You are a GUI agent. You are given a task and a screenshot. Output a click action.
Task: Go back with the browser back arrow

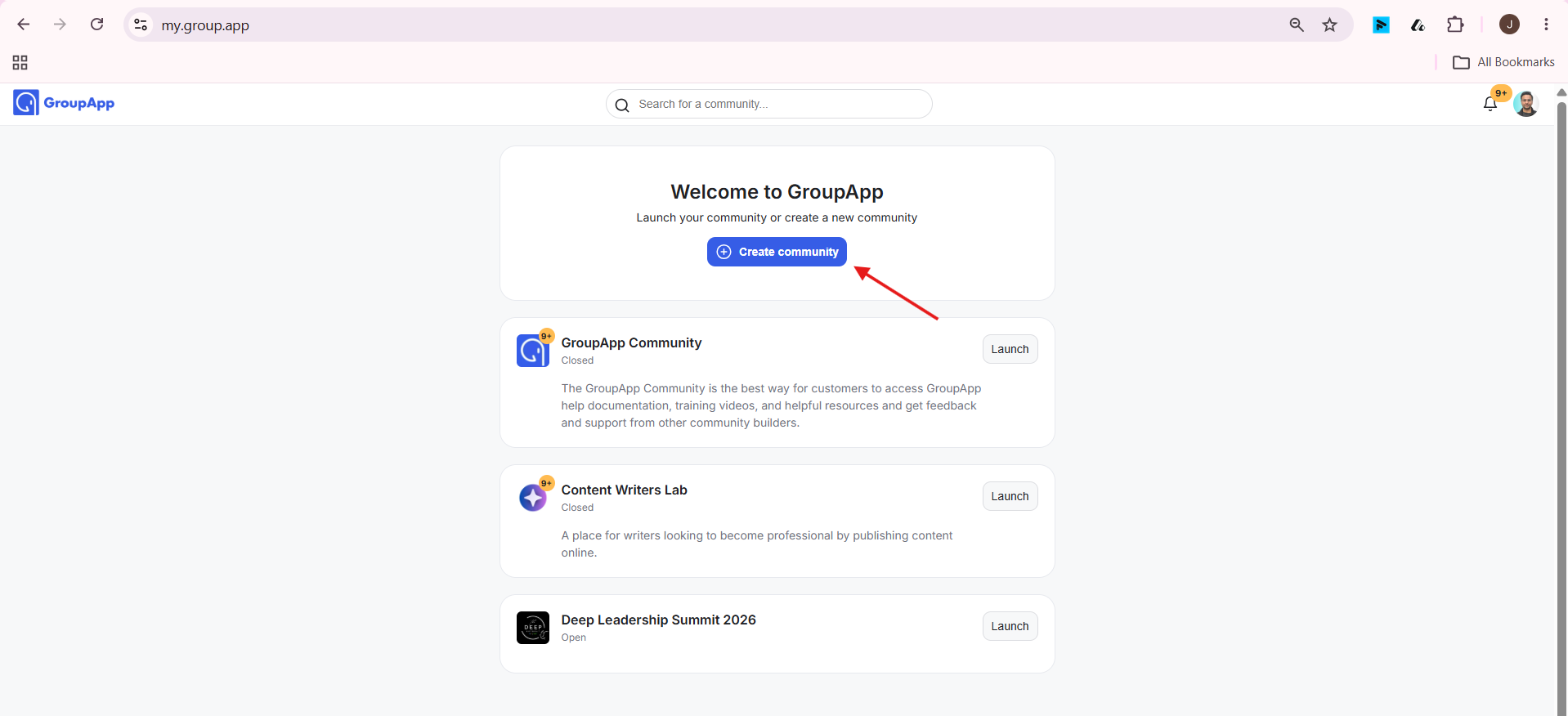pyautogui.click(x=24, y=25)
